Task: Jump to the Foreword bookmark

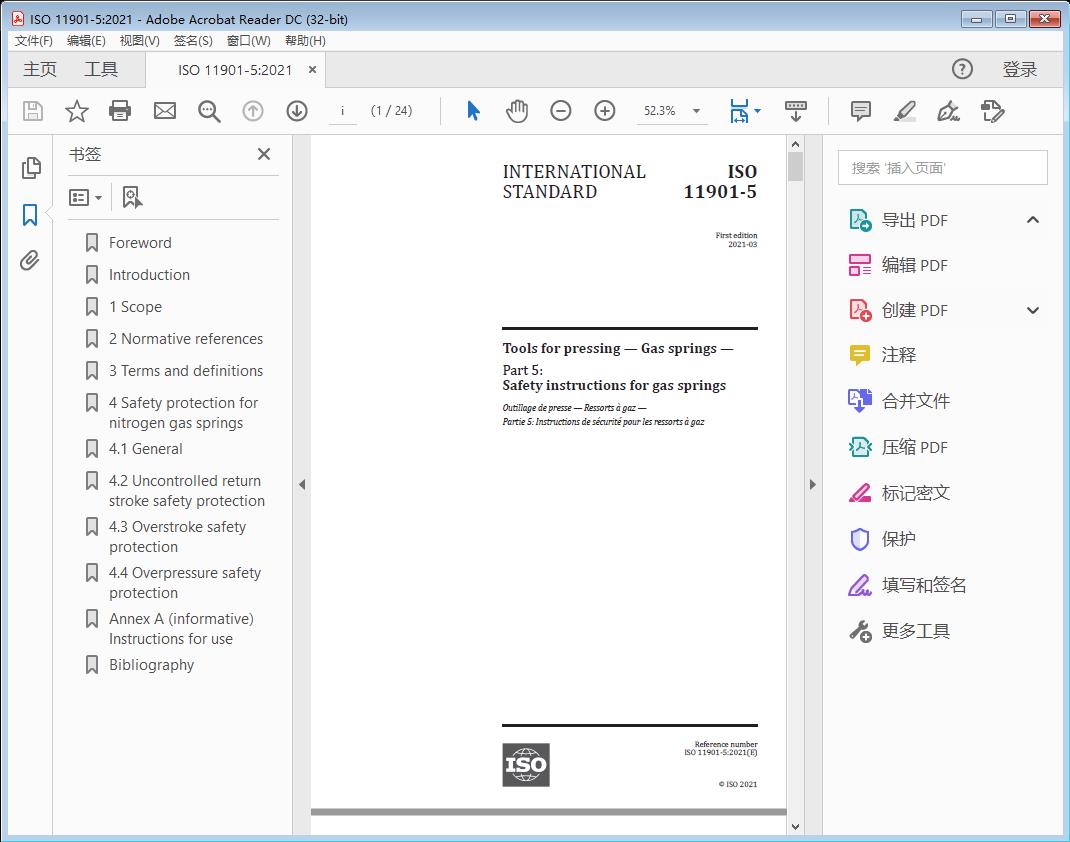Action: click(140, 243)
